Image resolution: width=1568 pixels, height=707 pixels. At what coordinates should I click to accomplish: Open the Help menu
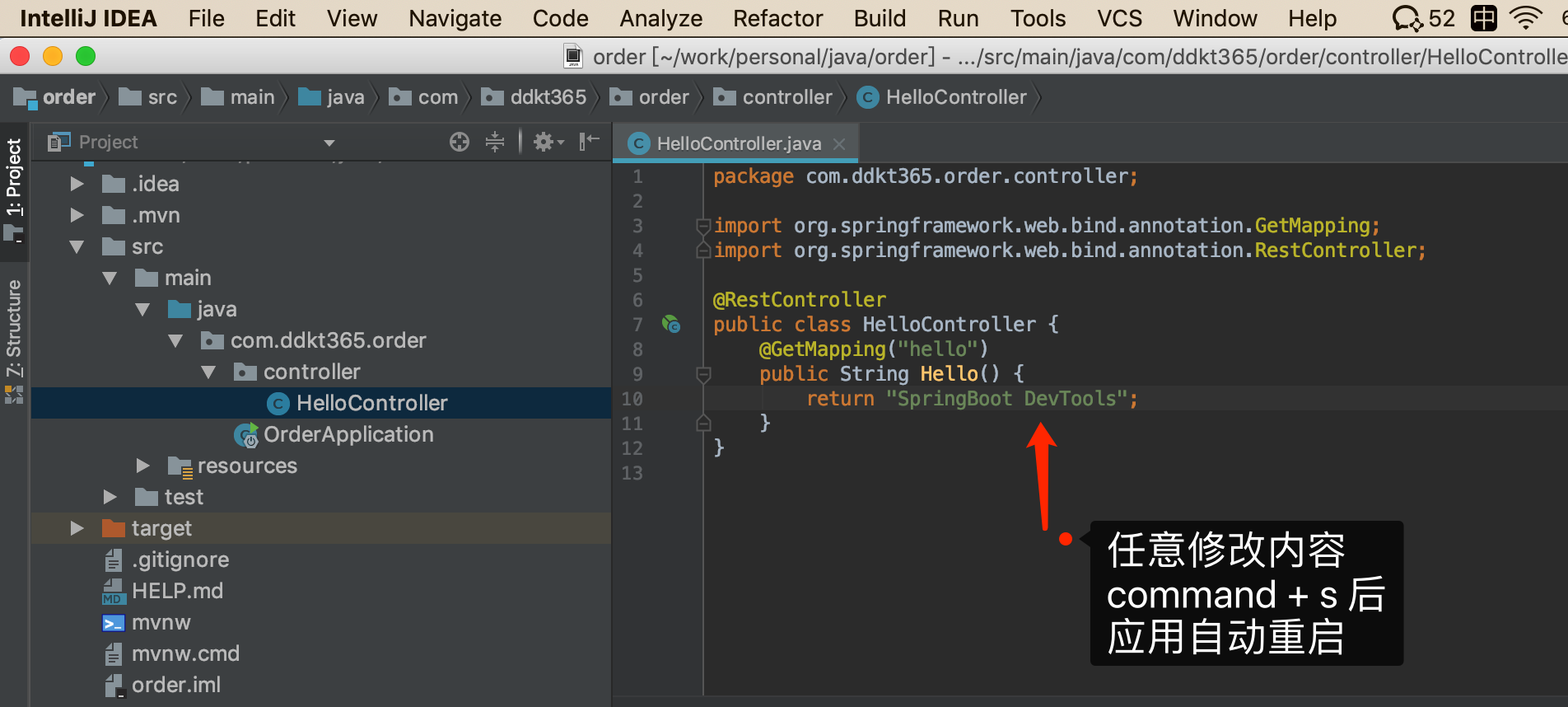(1312, 18)
